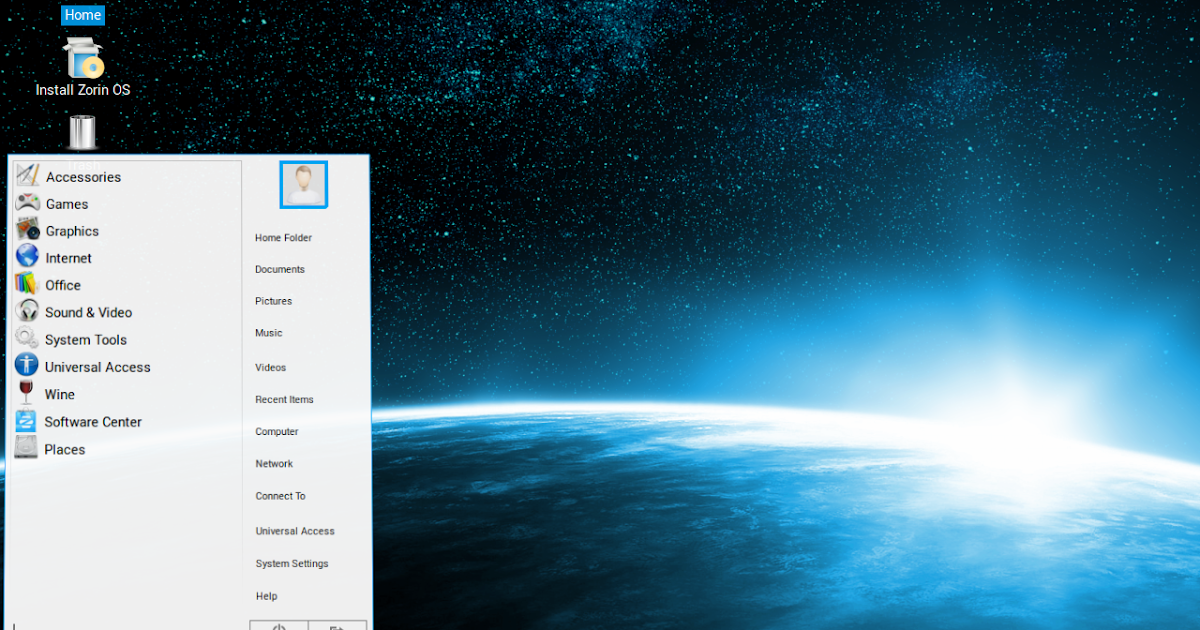The image size is (1200, 630).
Task: Open Documents in the right panel
Action: point(280,269)
